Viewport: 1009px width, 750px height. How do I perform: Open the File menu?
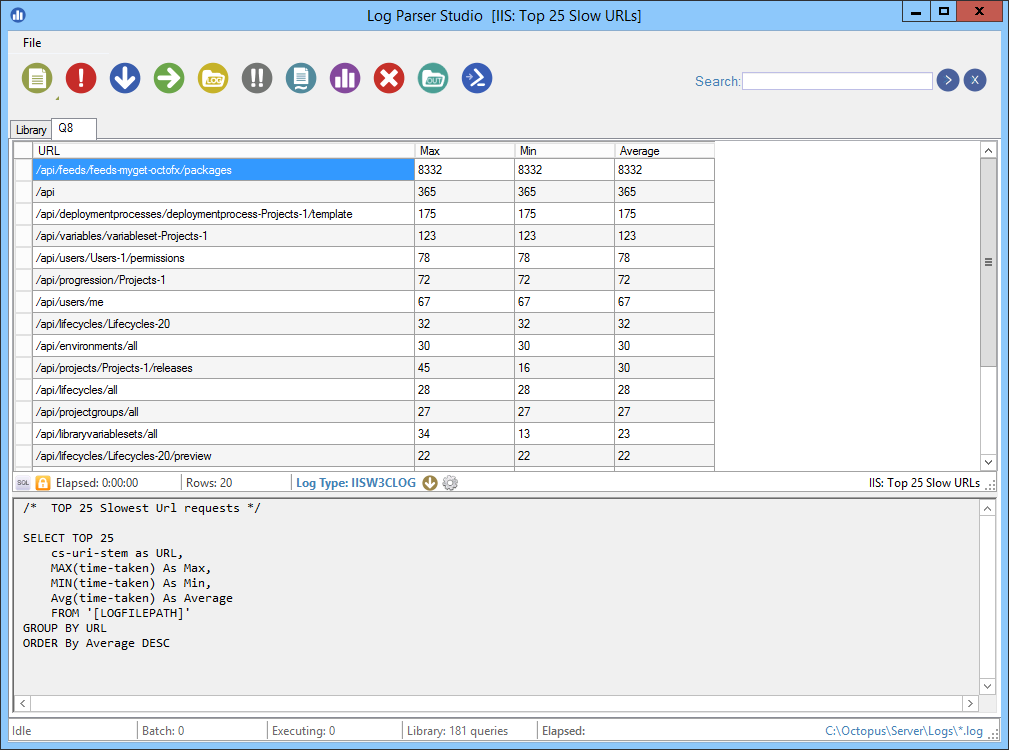coord(32,43)
